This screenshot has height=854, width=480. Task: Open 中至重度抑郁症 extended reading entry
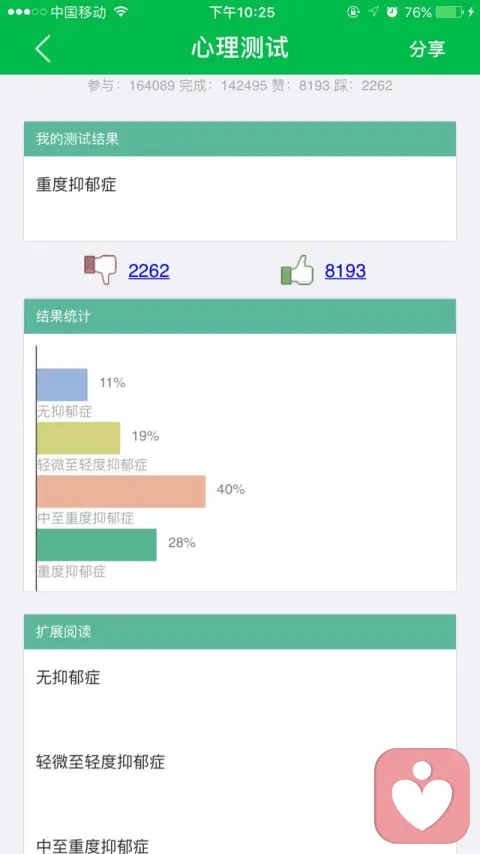pos(92,846)
